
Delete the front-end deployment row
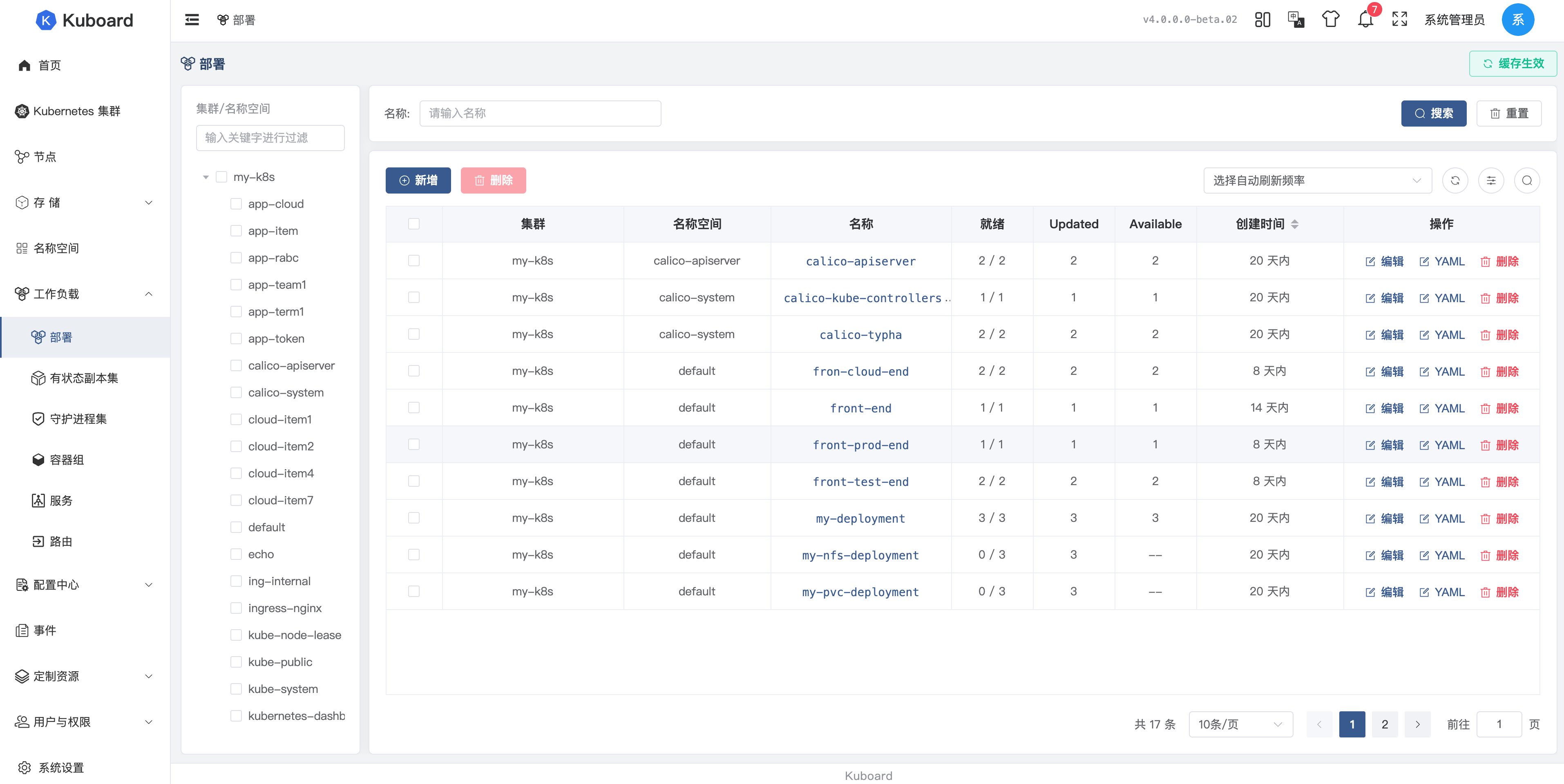1499,408
